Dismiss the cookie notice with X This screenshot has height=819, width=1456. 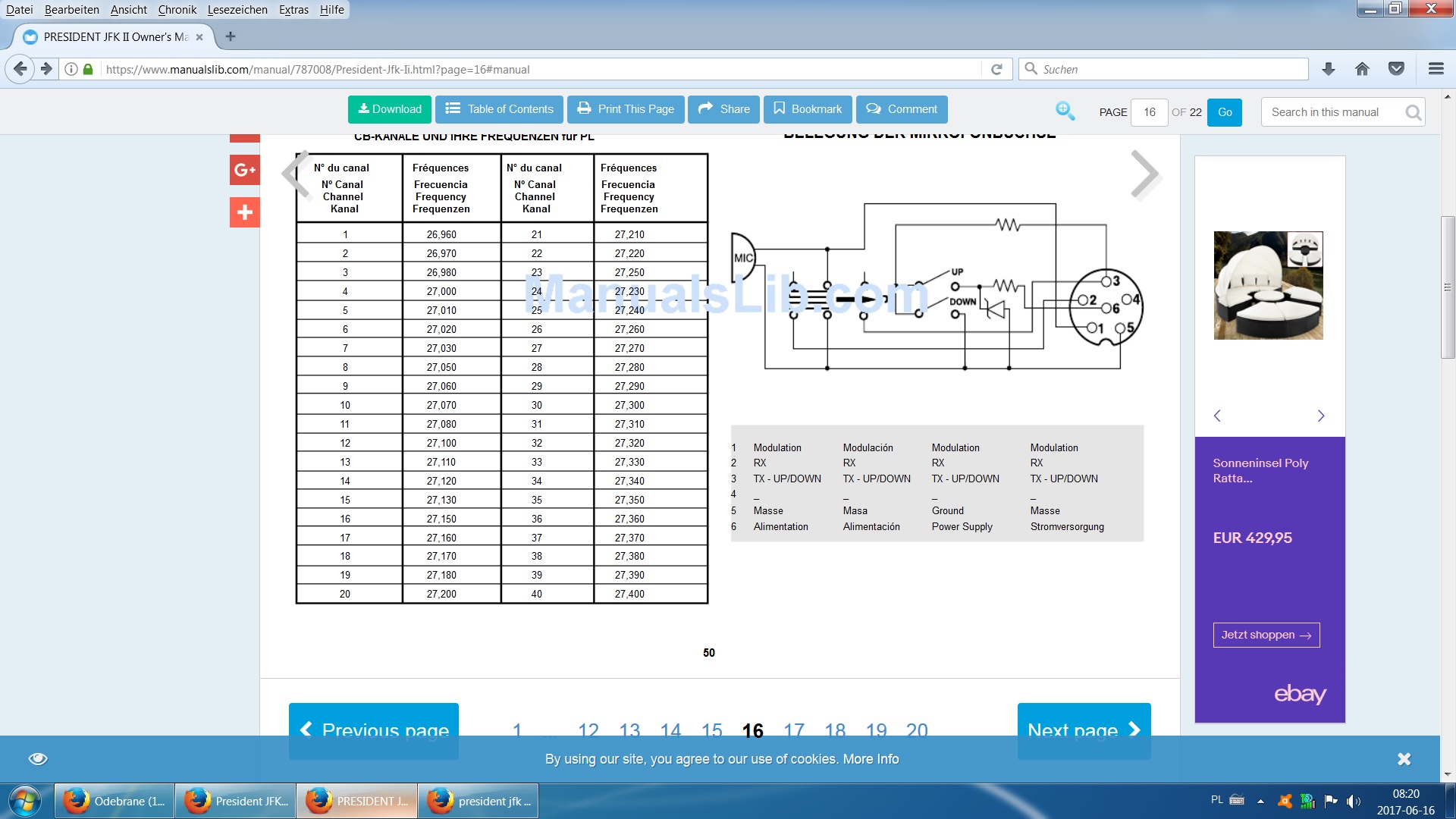(1404, 759)
